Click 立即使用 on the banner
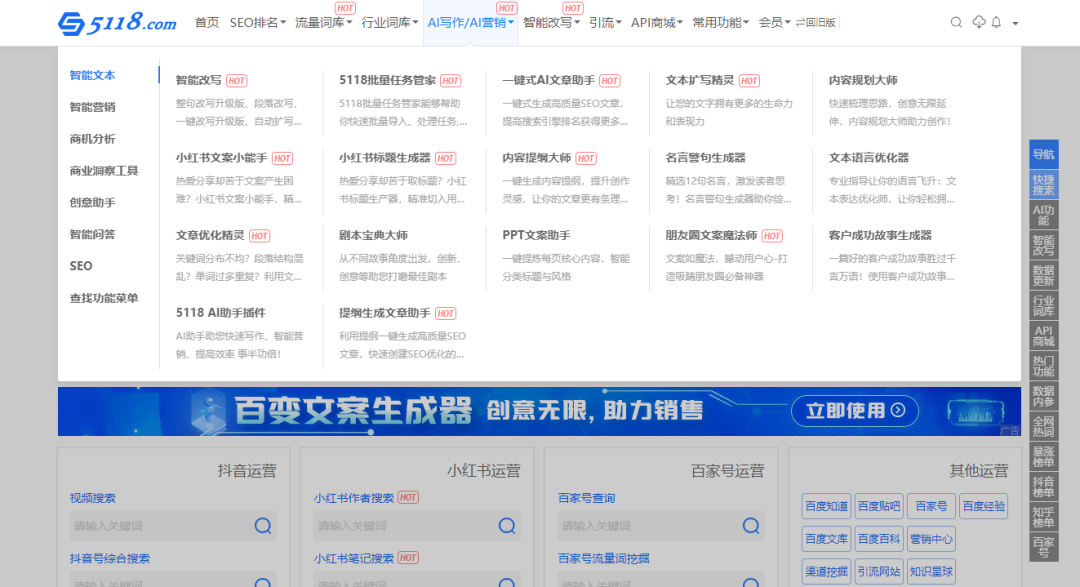The width and height of the screenshot is (1080, 587). (x=855, y=411)
